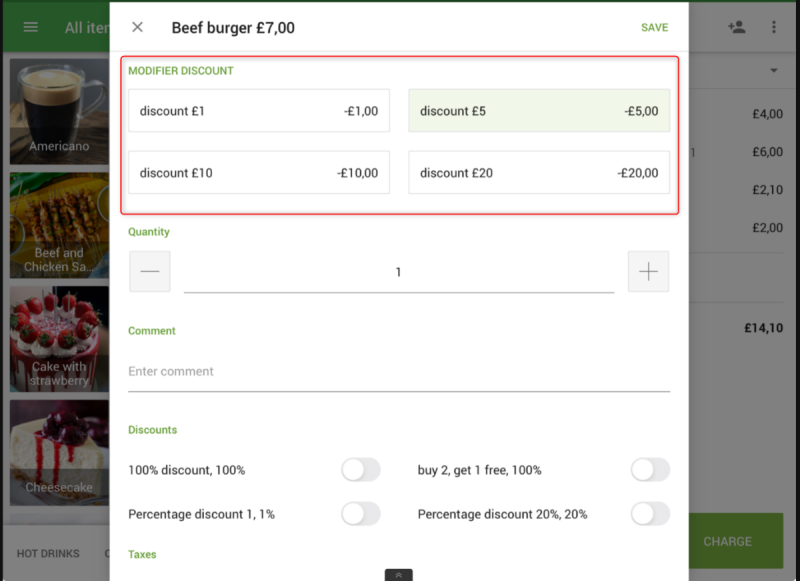800x581 pixels.
Task: Expand the ticket dropdown arrow
Action: click(x=774, y=70)
